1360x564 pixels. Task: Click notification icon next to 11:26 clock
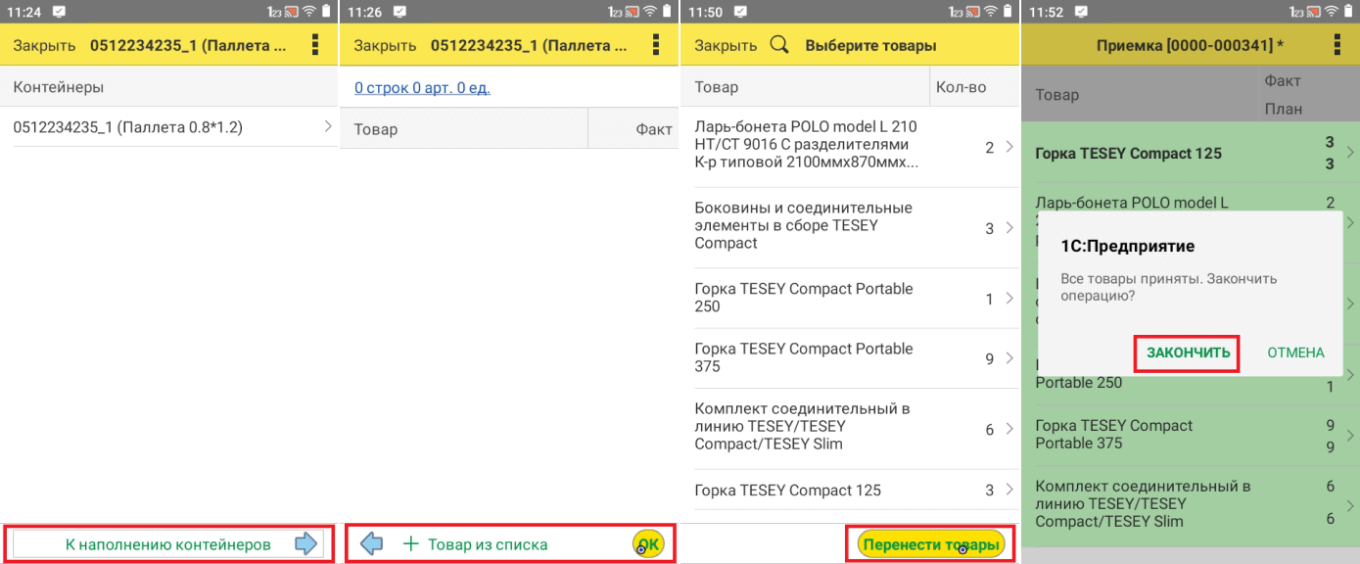400,12
